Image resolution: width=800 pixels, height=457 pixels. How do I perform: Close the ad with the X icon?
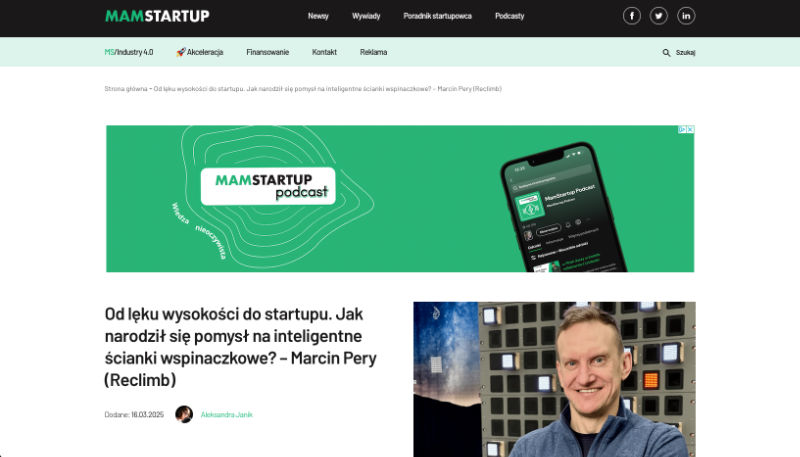(x=690, y=130)
